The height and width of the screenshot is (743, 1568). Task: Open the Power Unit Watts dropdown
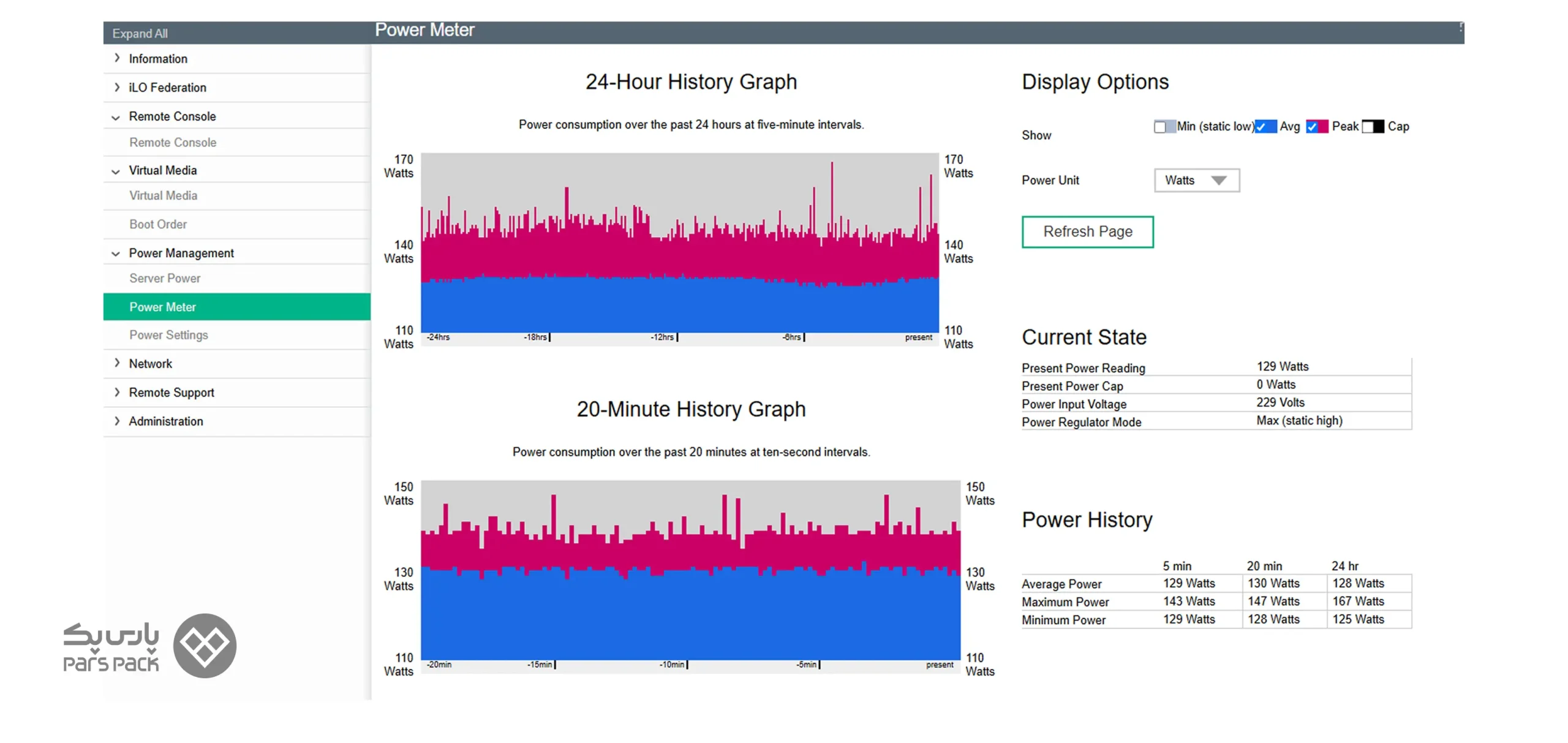click(x=1196, y=180)
